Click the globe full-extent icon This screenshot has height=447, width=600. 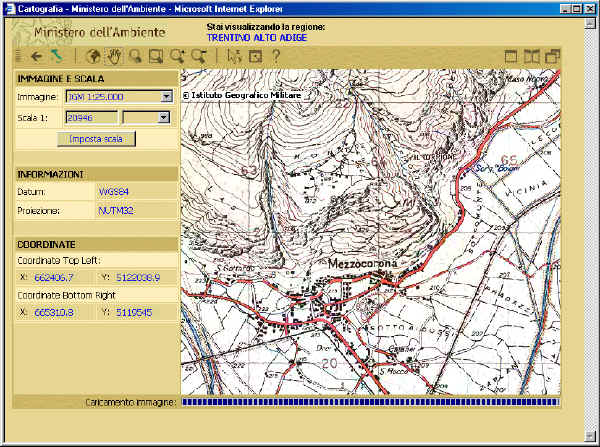pos(93,57)
